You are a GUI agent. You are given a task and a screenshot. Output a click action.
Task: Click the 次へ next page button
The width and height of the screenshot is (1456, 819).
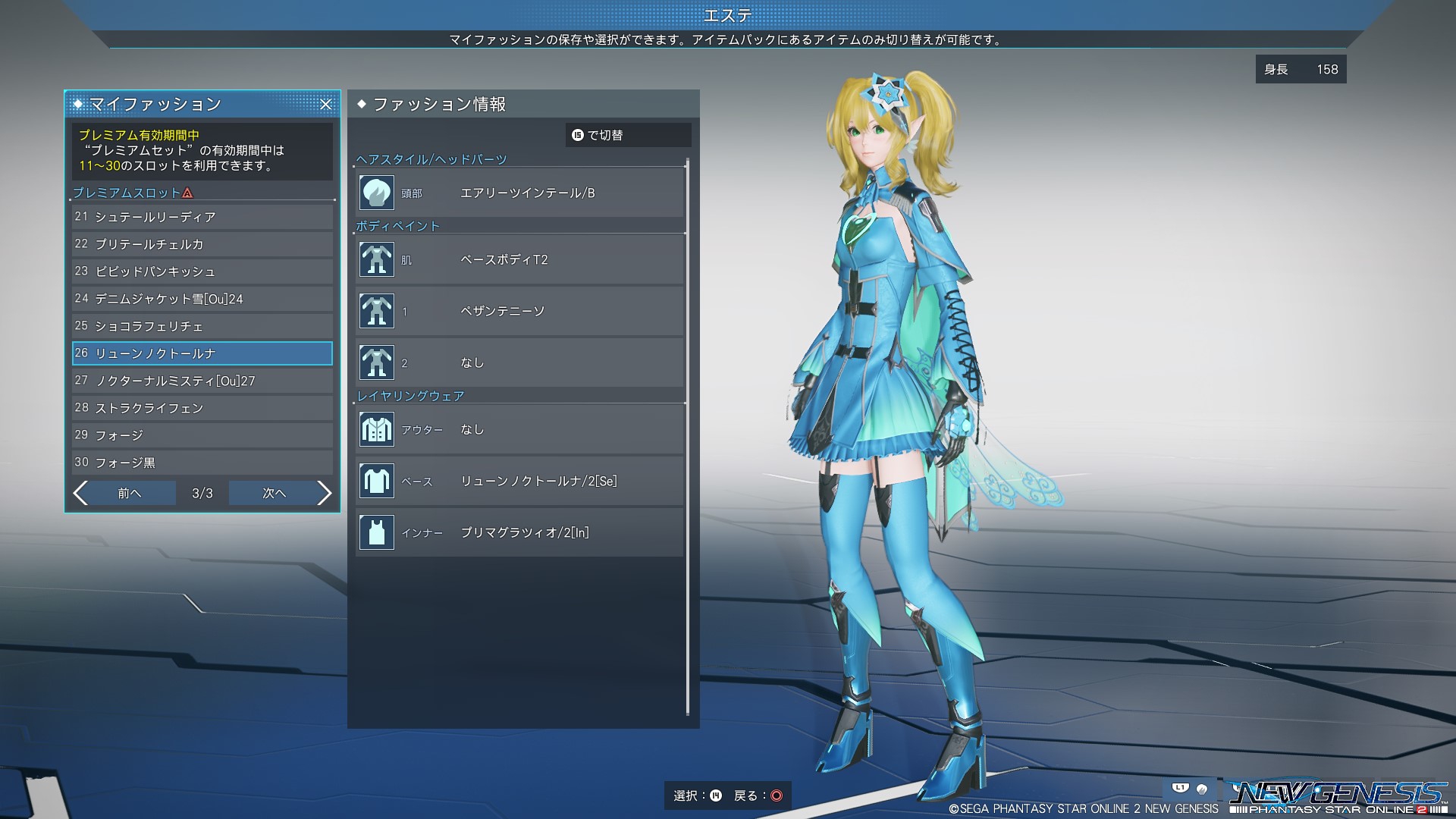click(x=274, y=493)
